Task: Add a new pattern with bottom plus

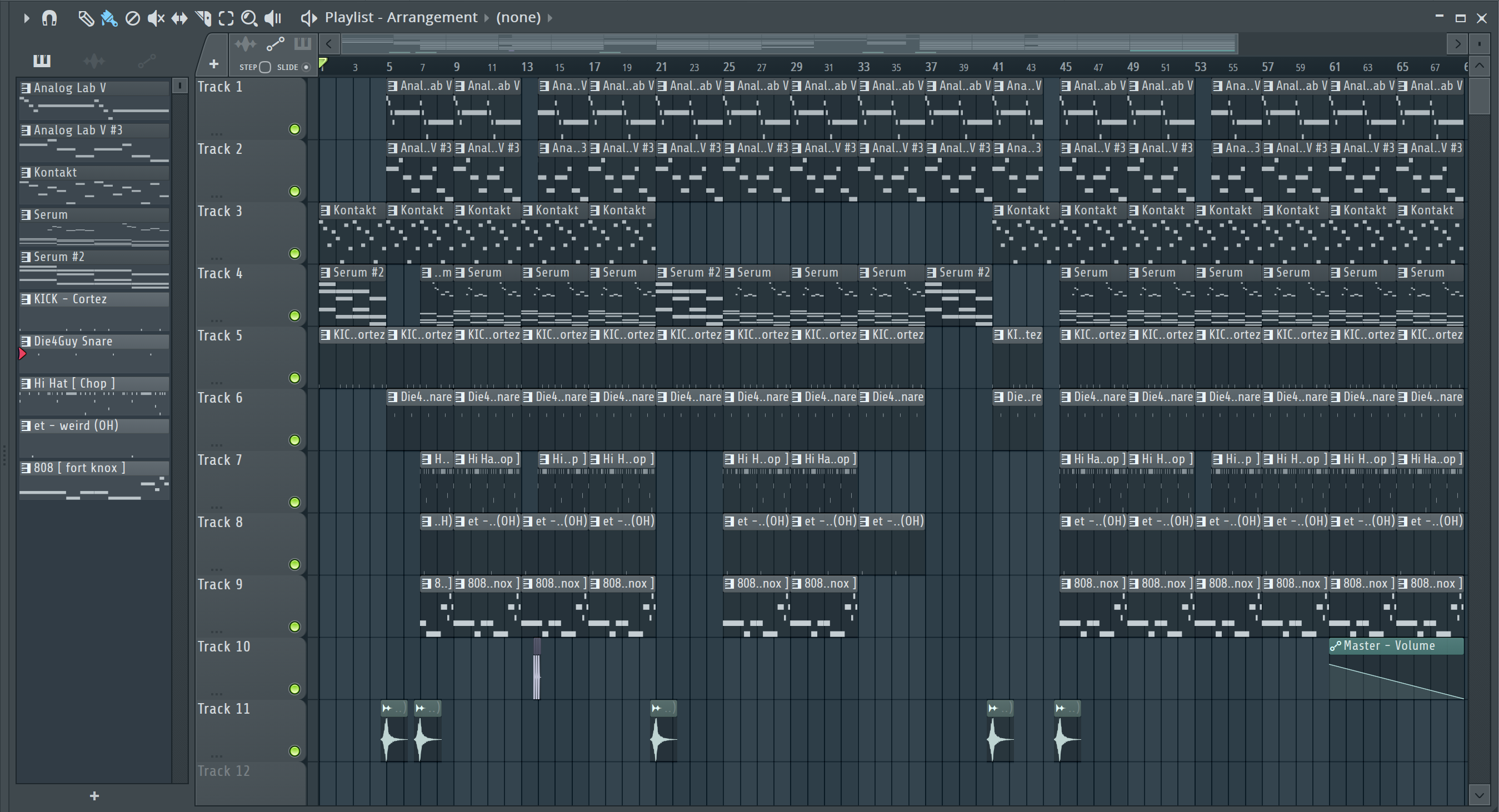Action: [x=94, y=796]
